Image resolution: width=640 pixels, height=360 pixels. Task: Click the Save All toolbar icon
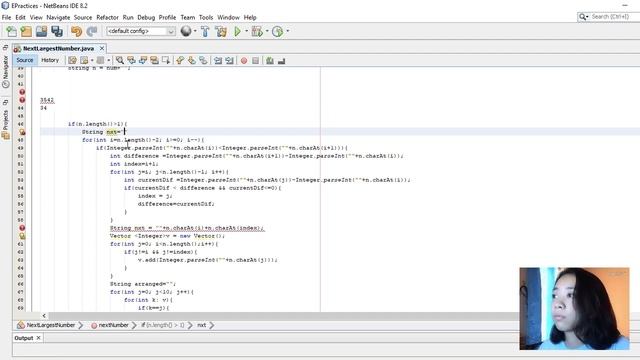[x=57, y=31]
